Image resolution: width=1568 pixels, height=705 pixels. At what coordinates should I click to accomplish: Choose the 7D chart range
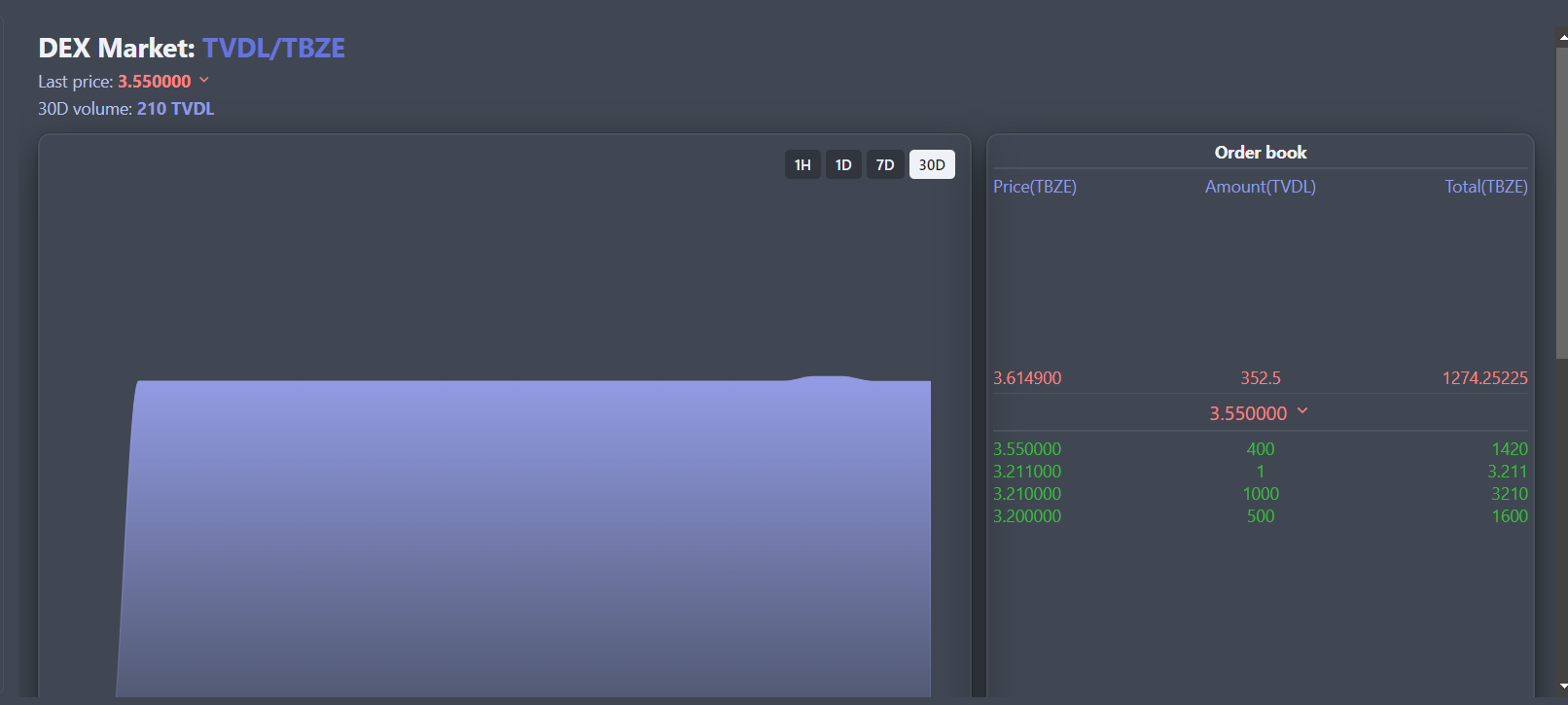(x=885, y=164)
